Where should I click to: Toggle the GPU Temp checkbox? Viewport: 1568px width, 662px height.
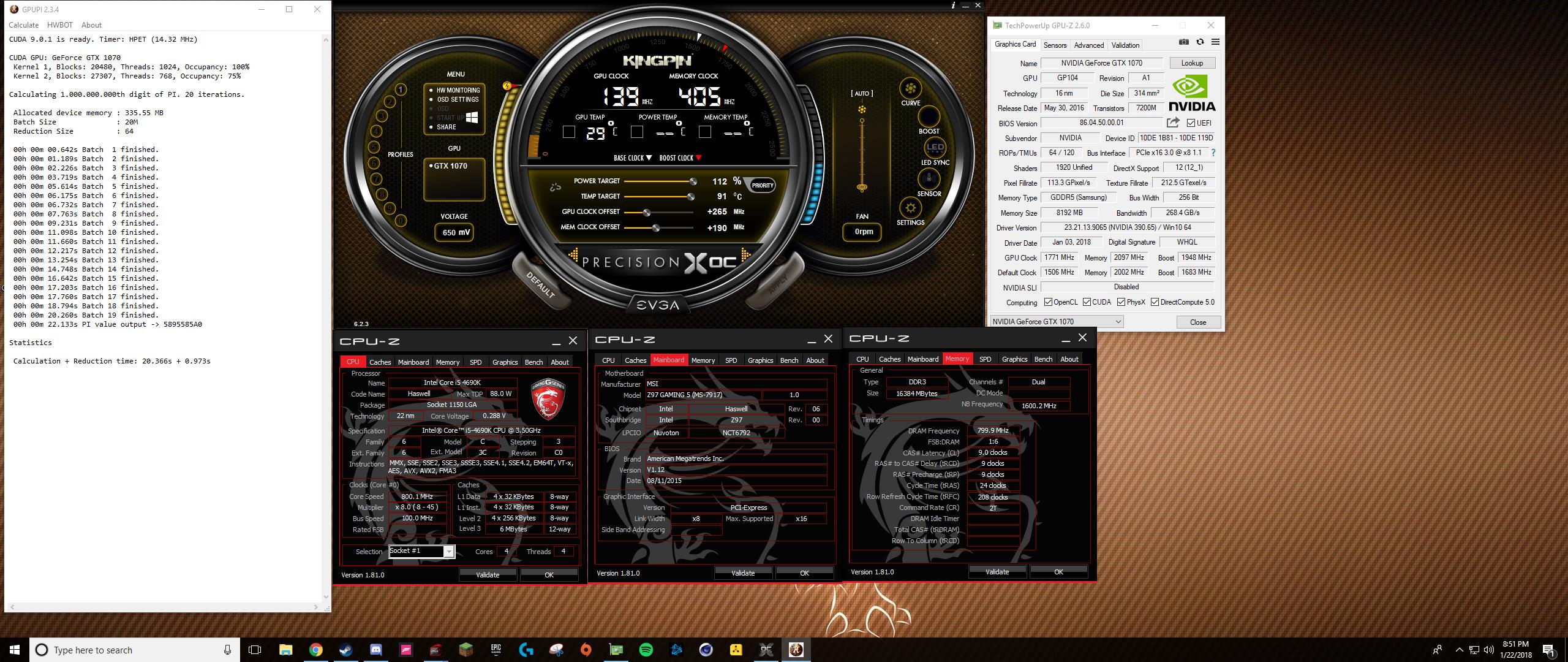point(569,132)
